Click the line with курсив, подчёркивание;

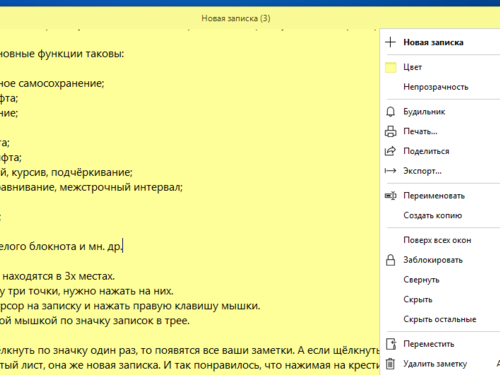click(x=66, y=172)
